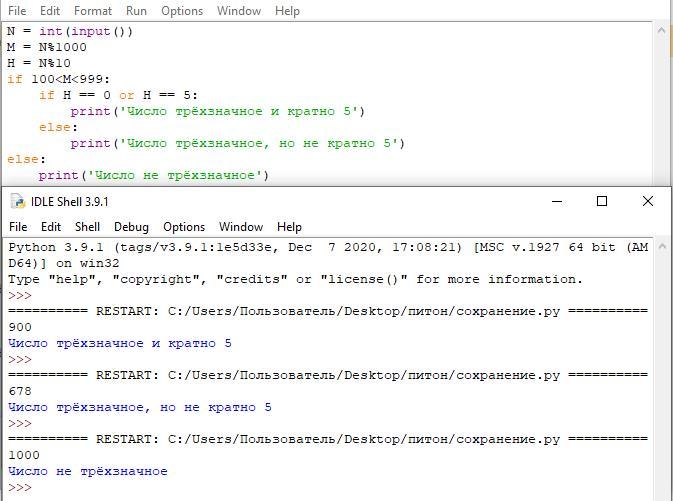673x501 pixels.
Task: Close the IDLE Shell window
Action: 648,201
